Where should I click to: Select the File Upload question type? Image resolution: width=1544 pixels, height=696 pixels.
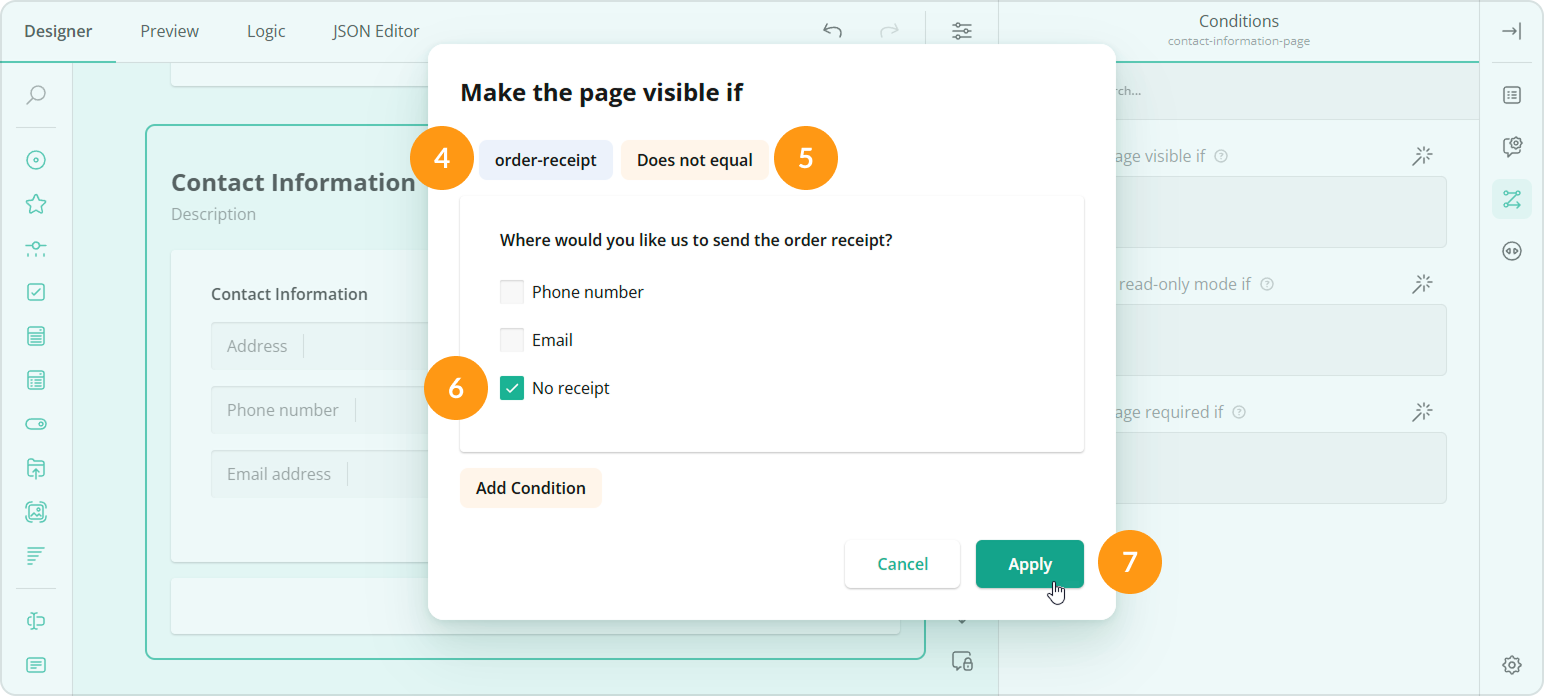click(x=35, y=468)
